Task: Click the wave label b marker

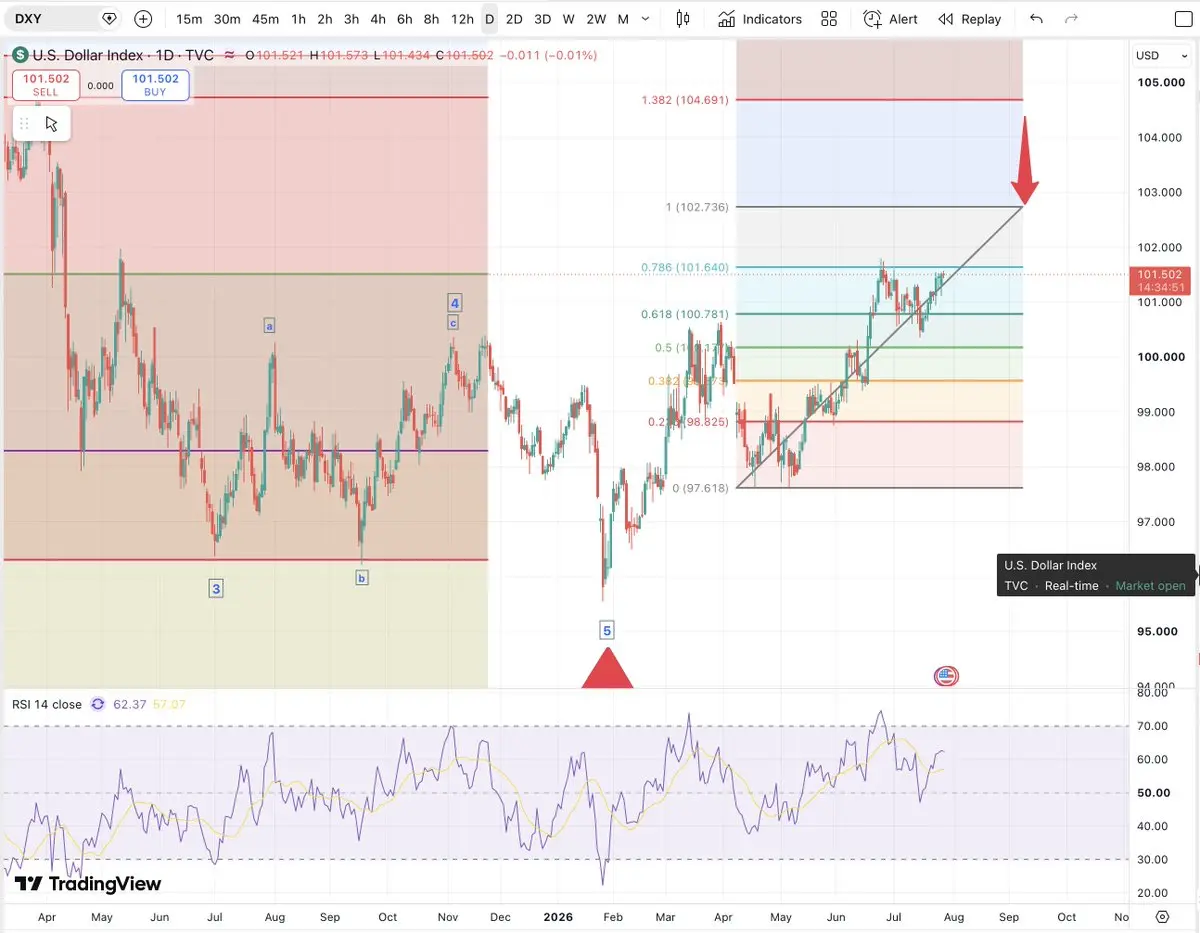Action: pyautogui.click(x=362, y=577)
